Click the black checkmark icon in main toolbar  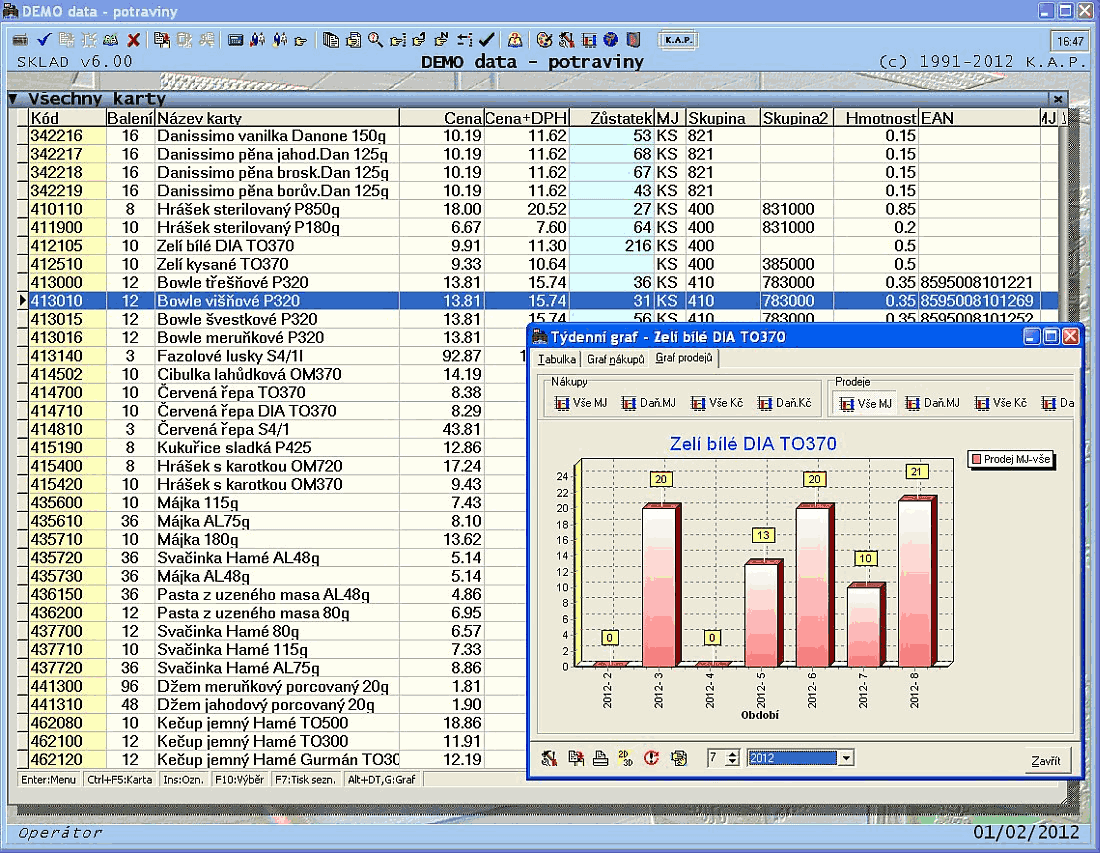click(x=487, y=40)
